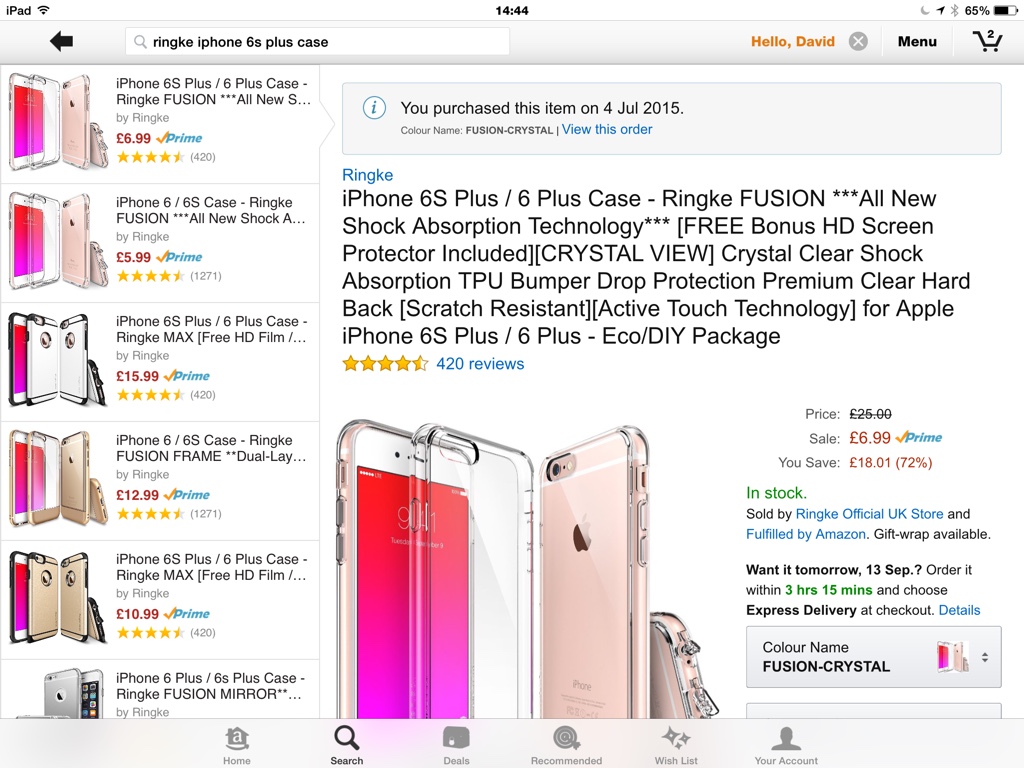Image resolution: width=1024 pixels, height=768 pixels.
Task: Open the 420 reviews link
Action: [480, 364]
